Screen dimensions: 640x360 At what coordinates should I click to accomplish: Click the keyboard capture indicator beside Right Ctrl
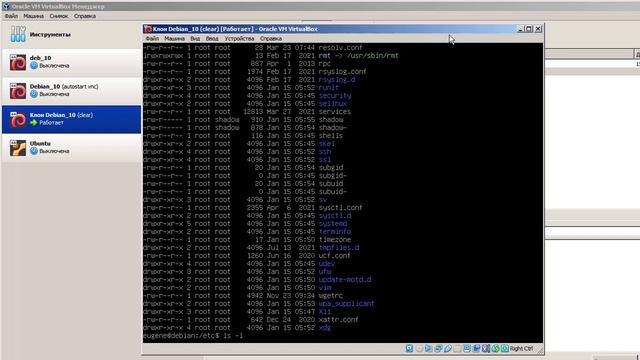(x=505, y=348)
